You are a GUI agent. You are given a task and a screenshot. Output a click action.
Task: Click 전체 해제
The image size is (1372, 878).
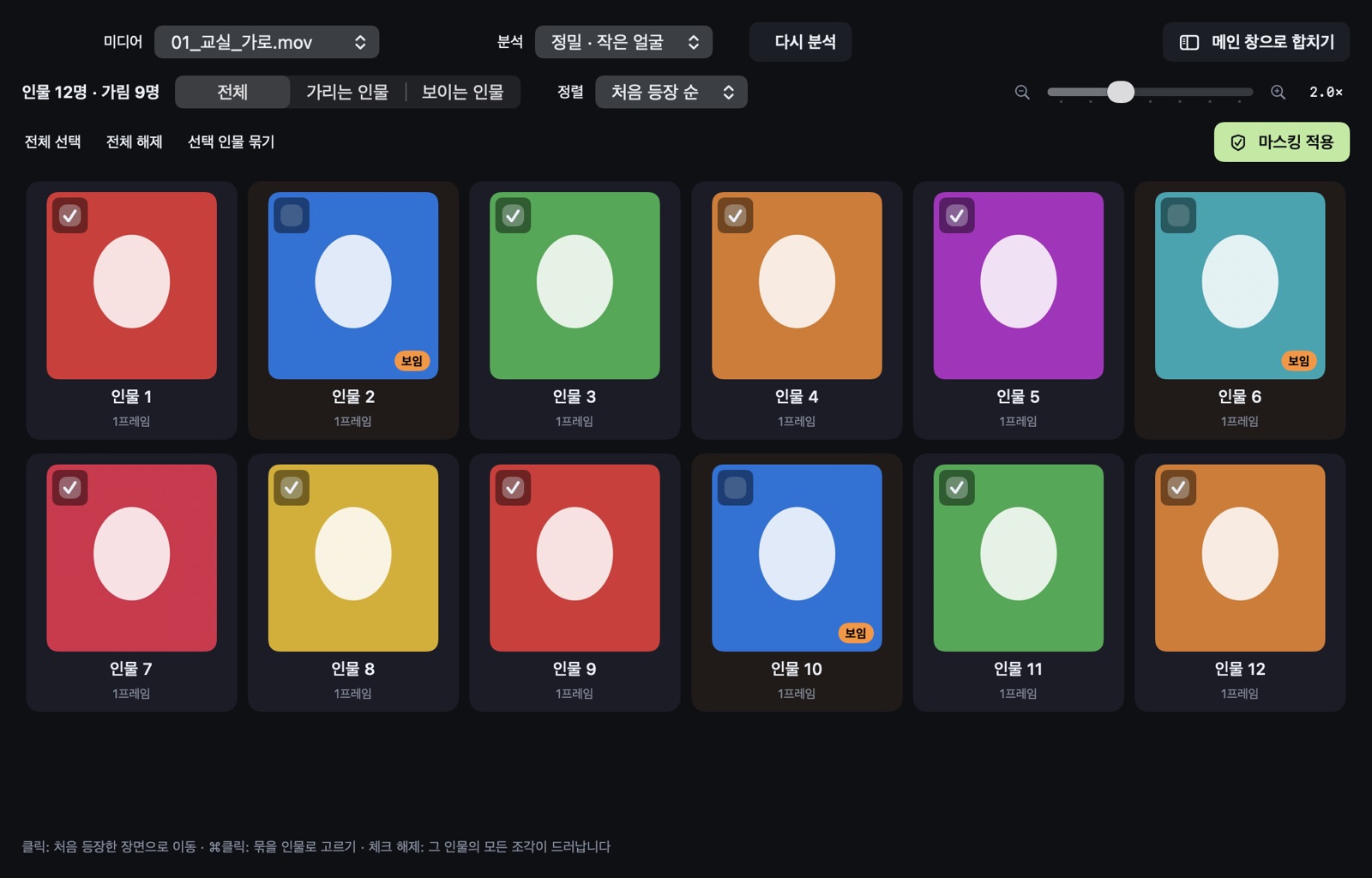[x=135, y=141]
